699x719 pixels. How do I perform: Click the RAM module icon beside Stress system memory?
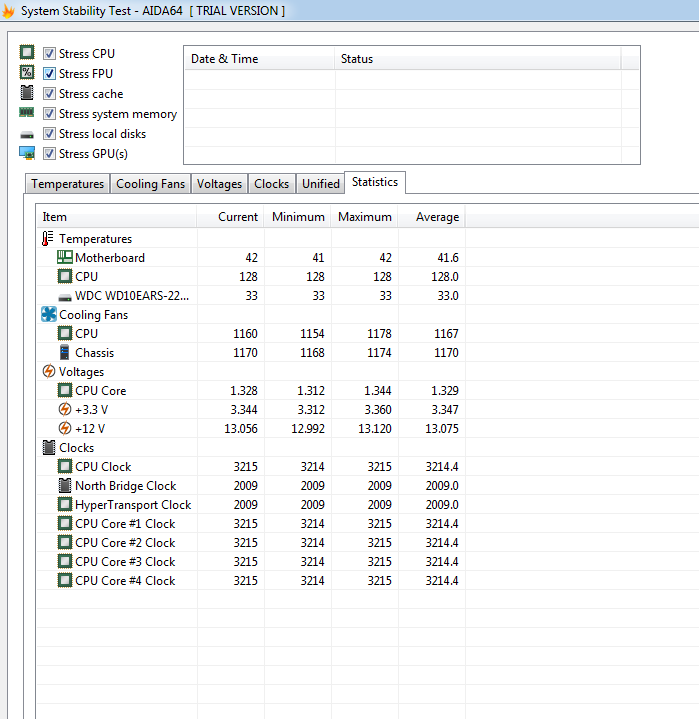coord(27,112)
